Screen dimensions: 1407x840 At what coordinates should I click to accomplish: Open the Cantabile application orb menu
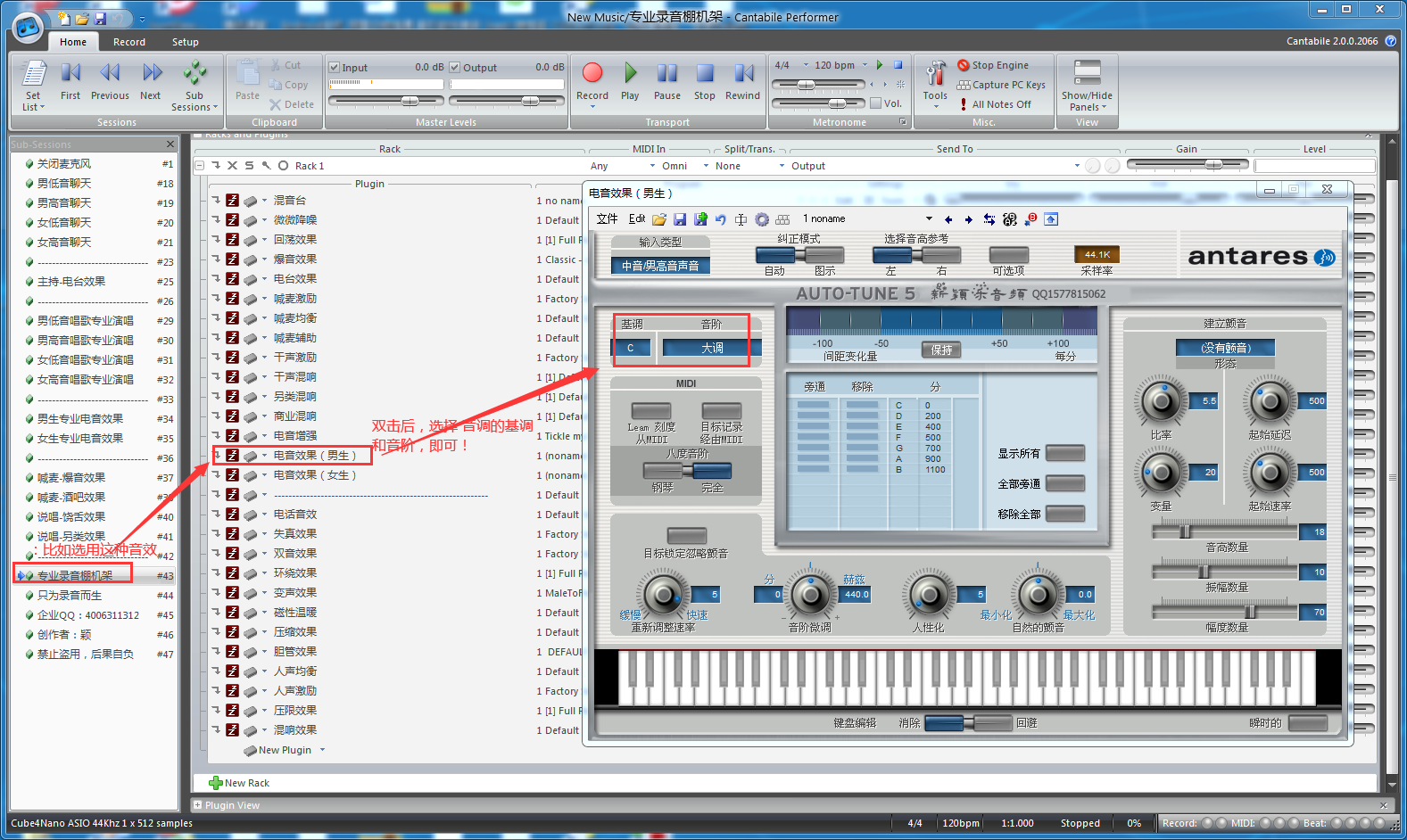(28, 28)
